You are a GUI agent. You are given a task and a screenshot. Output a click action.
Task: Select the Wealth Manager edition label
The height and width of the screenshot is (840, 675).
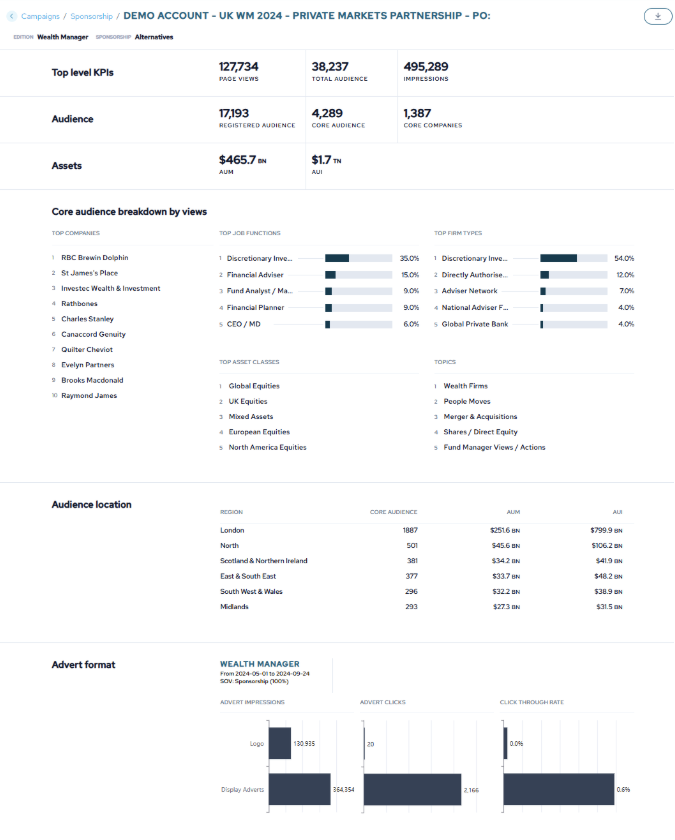tap(63, 37)
